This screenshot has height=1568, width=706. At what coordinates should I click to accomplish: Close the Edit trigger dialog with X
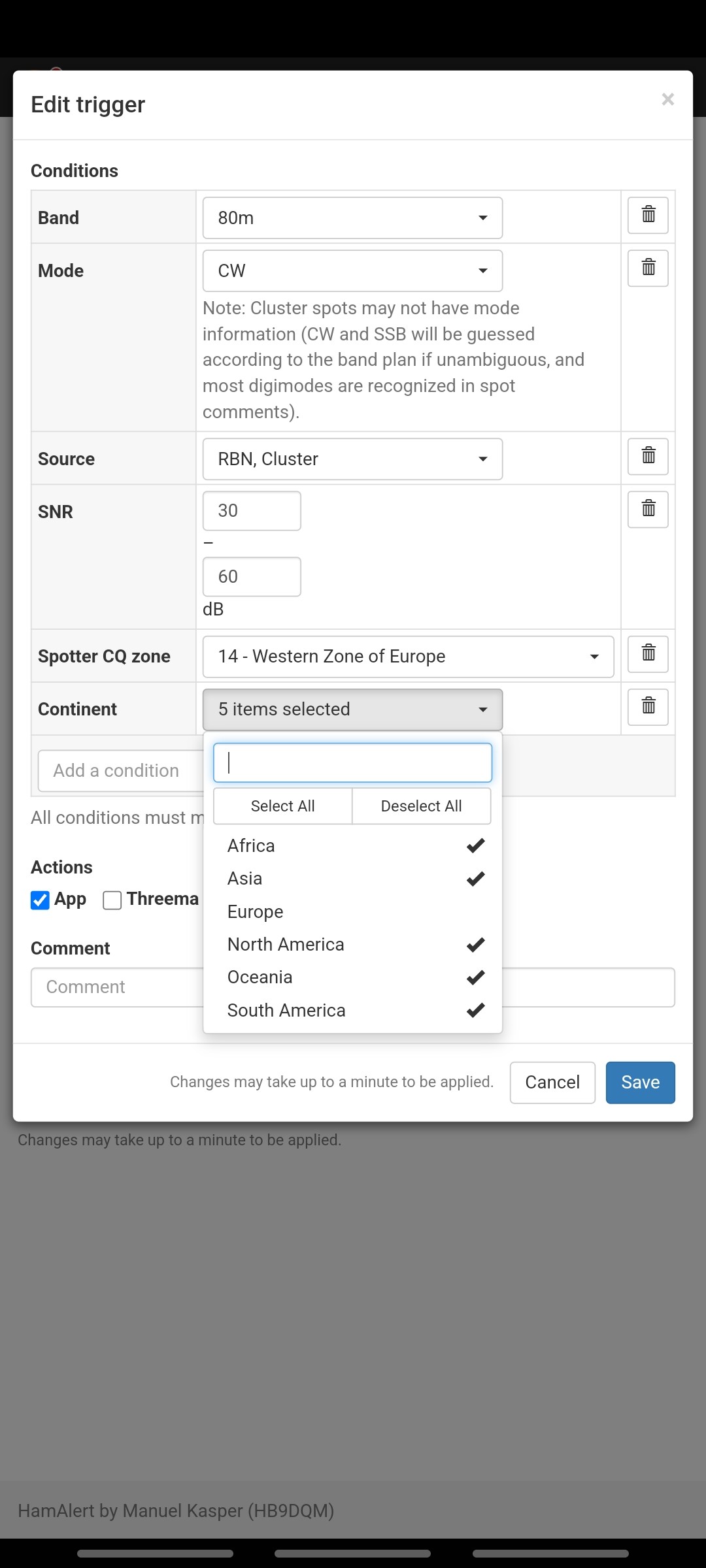coord(667,99)
